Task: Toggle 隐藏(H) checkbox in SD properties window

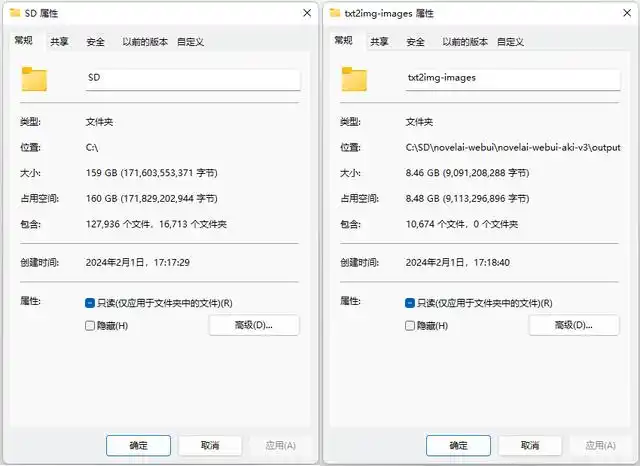Action: pos(90,326)
